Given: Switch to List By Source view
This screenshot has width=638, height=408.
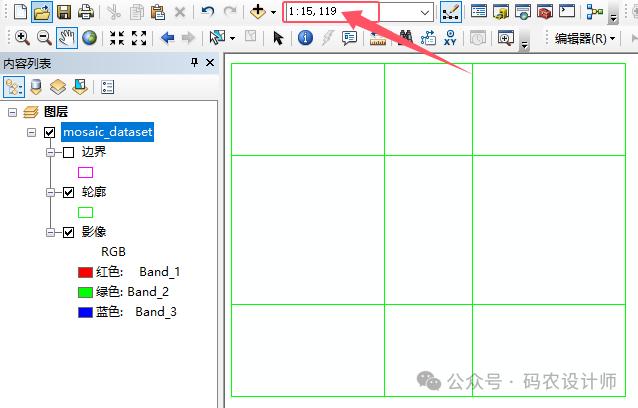Looking at the screenshot, I should (37, 86).
